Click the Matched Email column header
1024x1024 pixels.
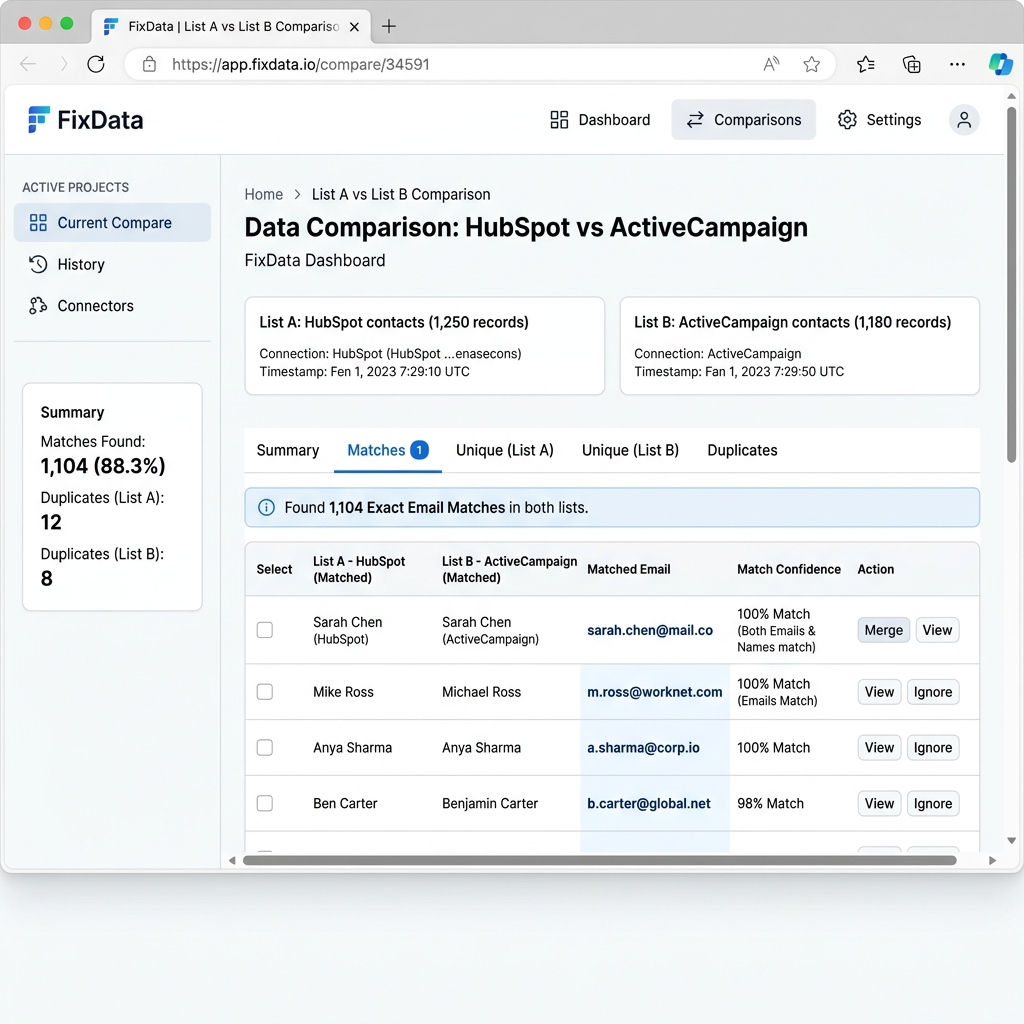[628, 569]
